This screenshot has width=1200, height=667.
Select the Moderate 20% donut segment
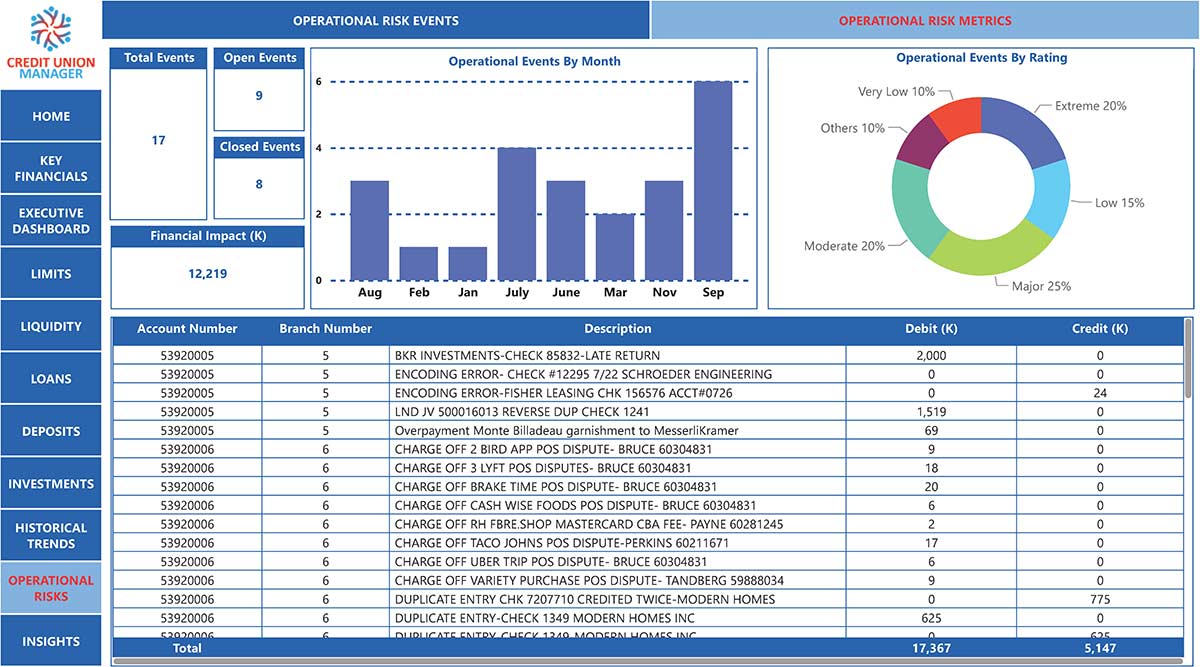pos(912,207)
